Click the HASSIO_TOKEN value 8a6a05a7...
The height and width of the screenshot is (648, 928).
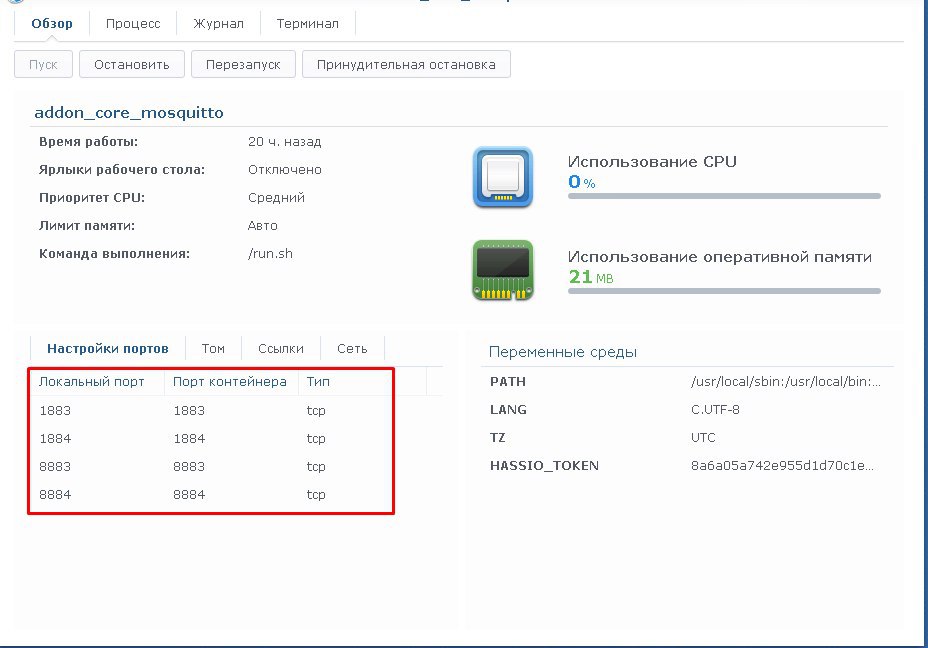tap(782, 466)
